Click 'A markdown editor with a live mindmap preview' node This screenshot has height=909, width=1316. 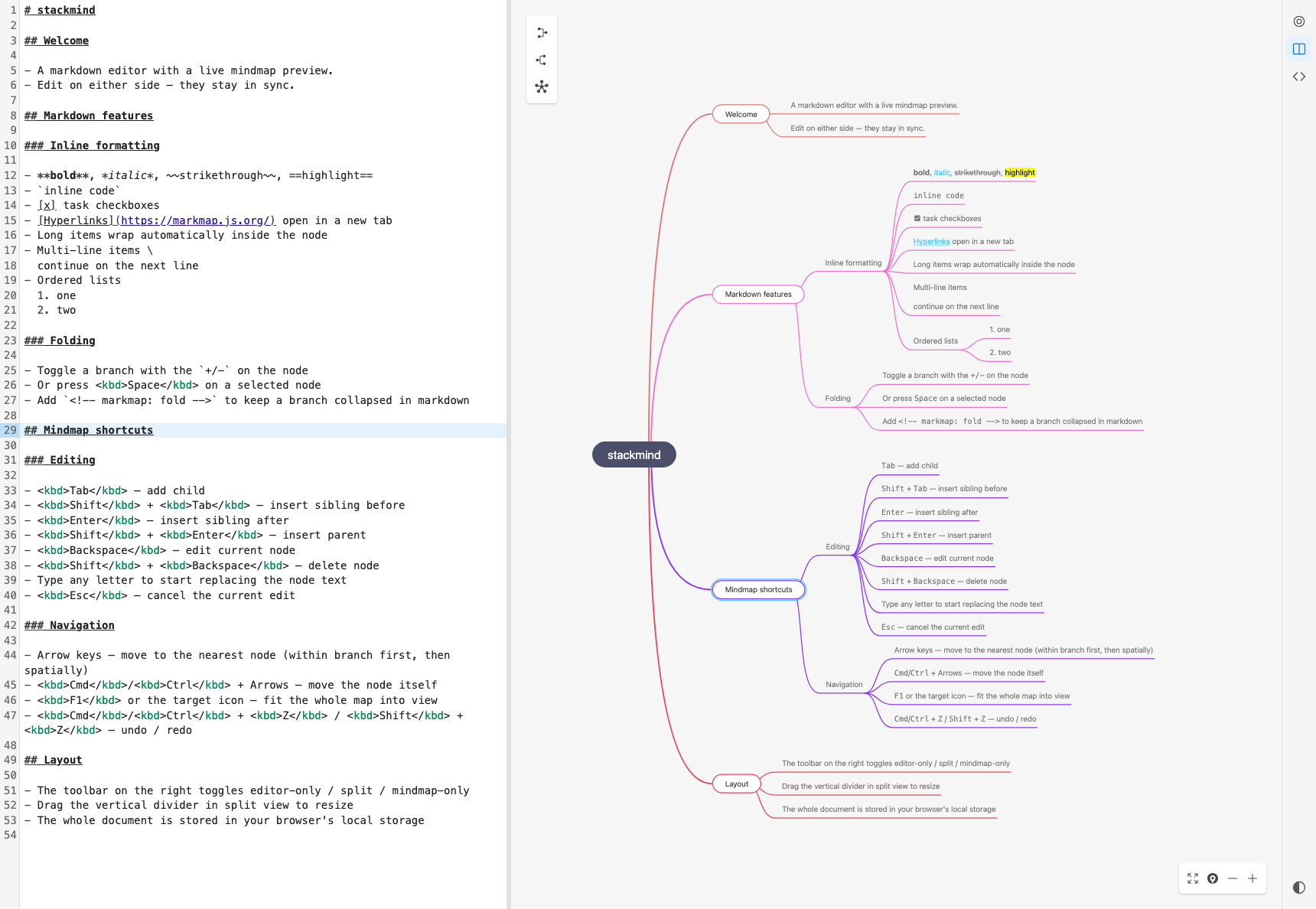pos(874,106)
